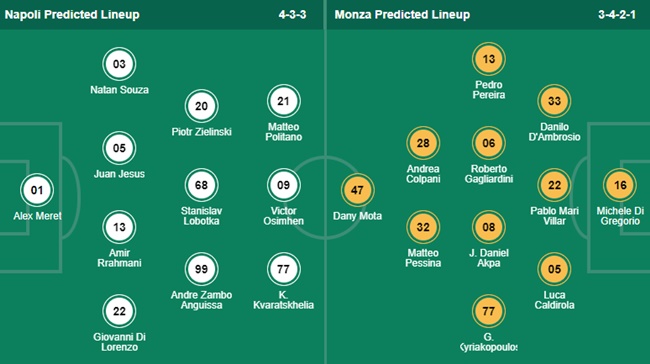
Task: Click the Roberto Gagliardini name label
Action: point(489,174)
